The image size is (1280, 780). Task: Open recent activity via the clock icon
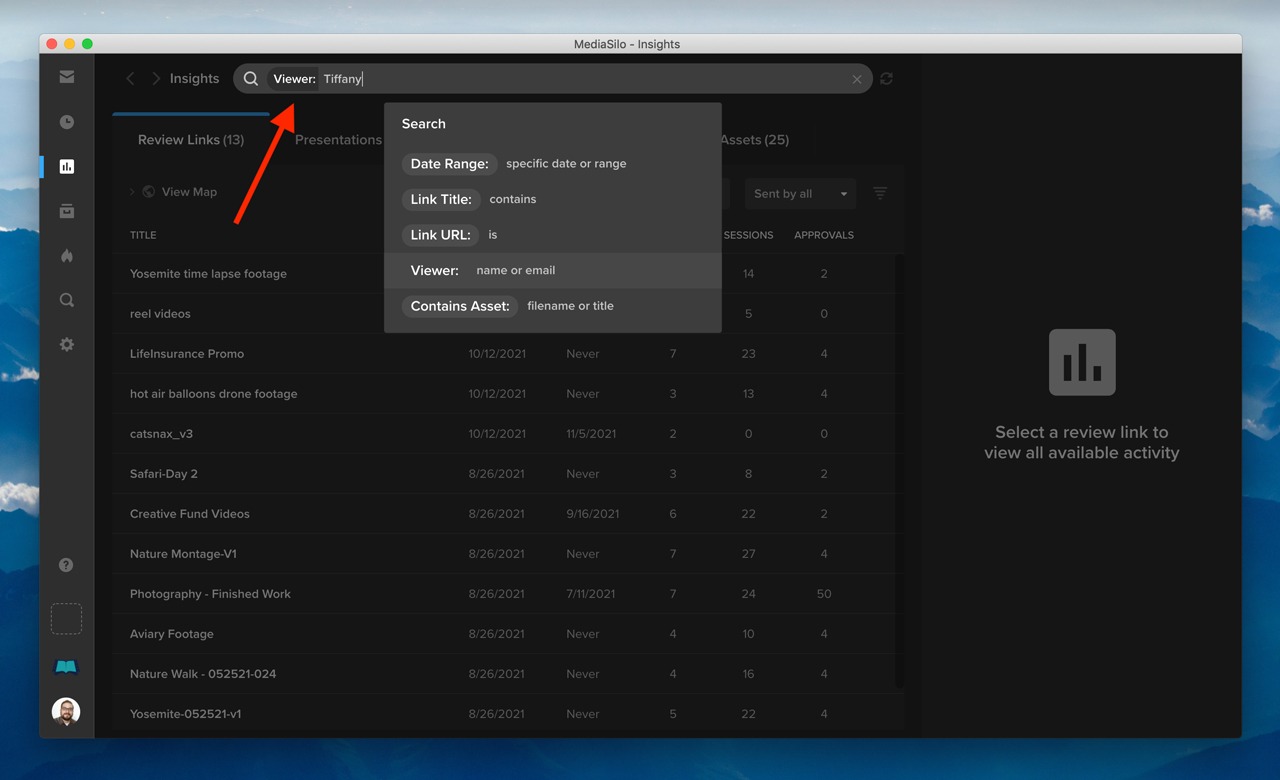pyautogui.click(x=66, y=121)
